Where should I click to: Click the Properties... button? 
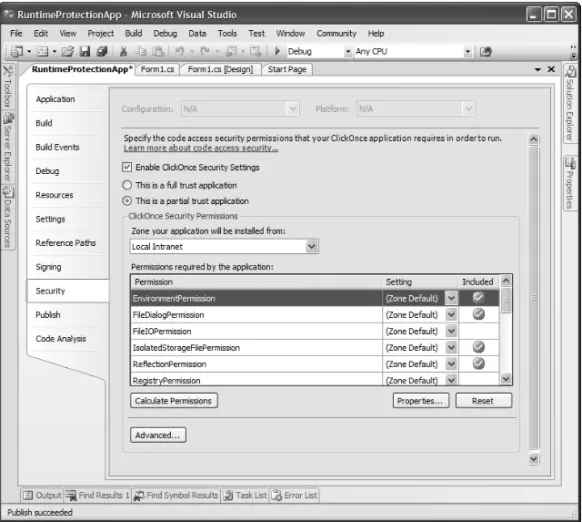(421, 401)
